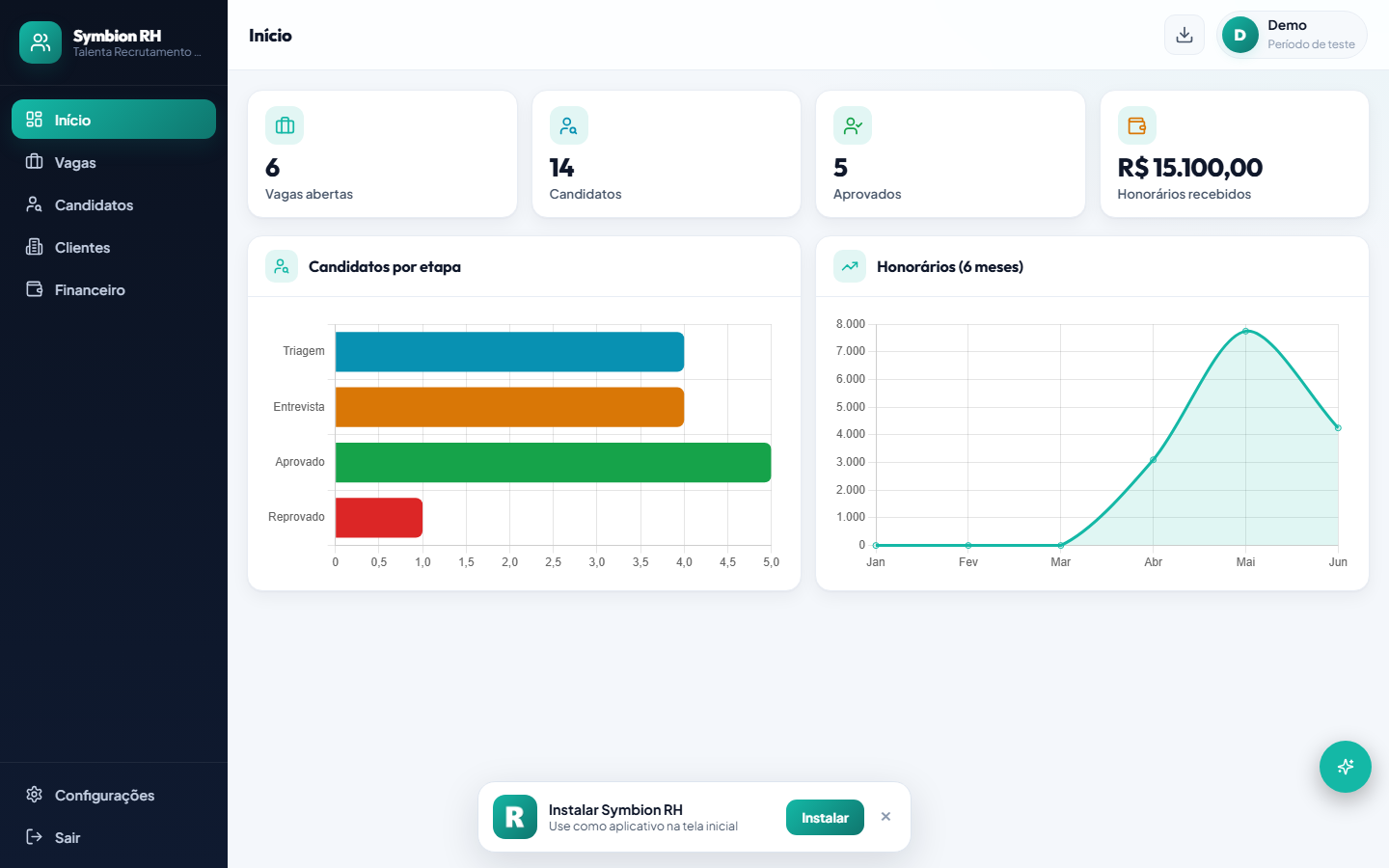Click the Abr data point on line chart
The height and width of the screenshot is (868, 1389).
(1154, 459)
